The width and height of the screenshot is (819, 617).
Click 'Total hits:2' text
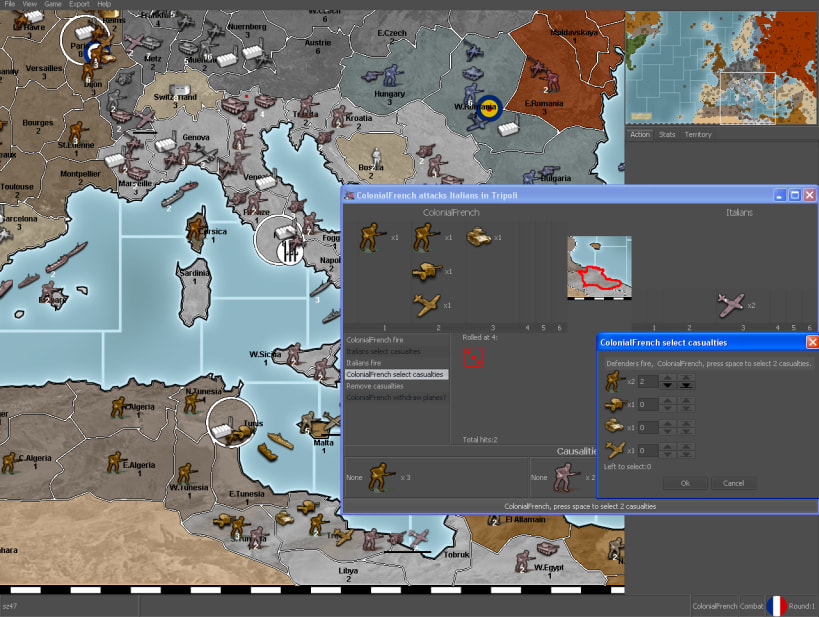coord(480,440)
